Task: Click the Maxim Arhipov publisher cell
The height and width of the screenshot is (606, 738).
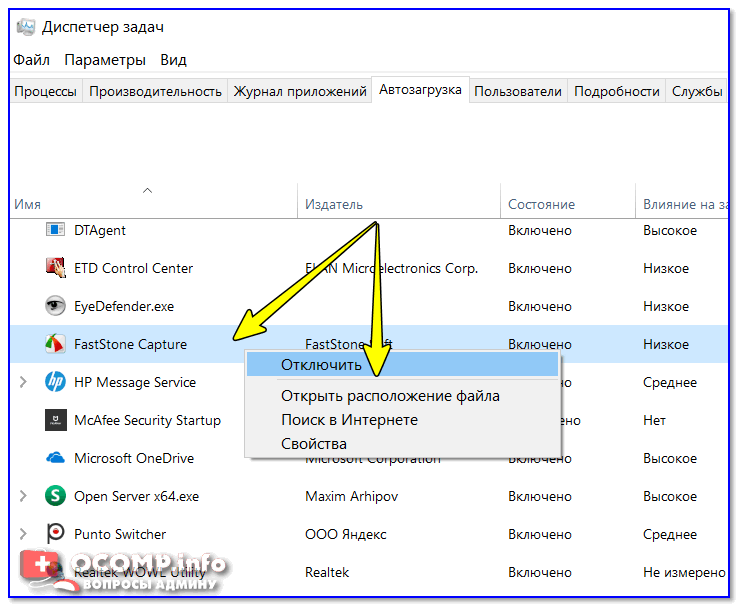Action: click(352, 496)
